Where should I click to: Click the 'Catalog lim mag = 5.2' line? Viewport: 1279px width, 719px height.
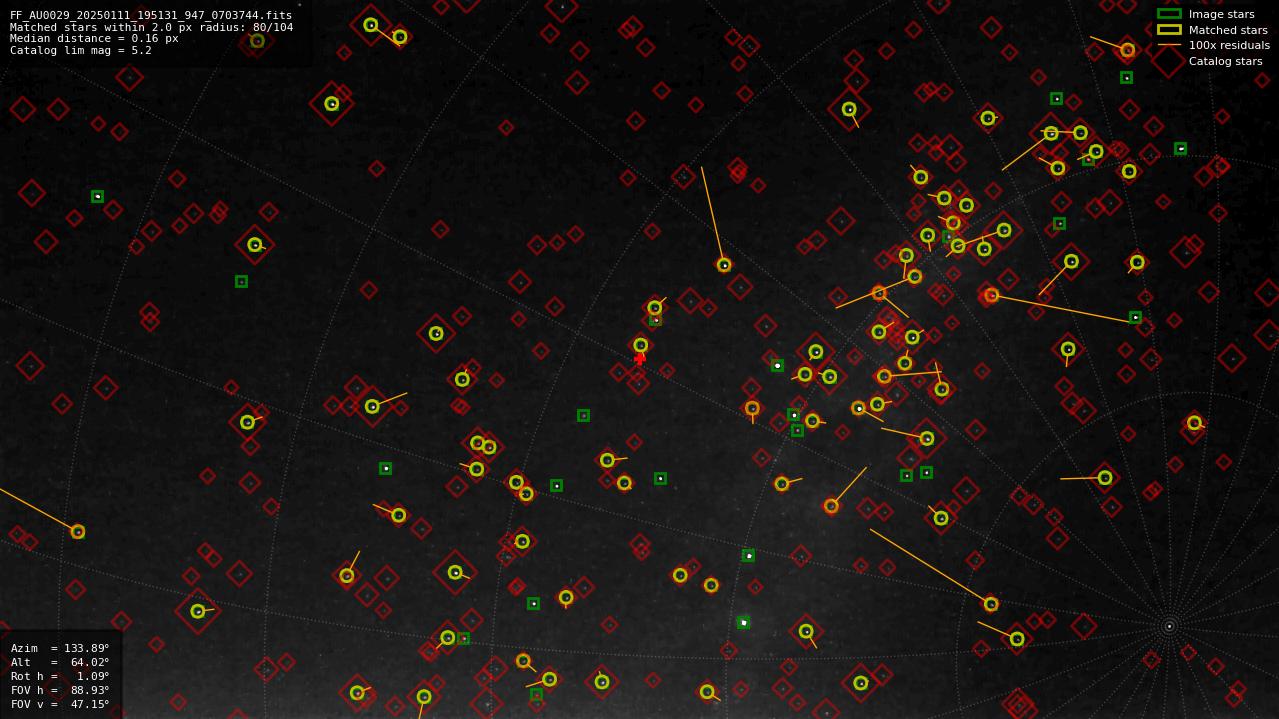click(81, 50)
